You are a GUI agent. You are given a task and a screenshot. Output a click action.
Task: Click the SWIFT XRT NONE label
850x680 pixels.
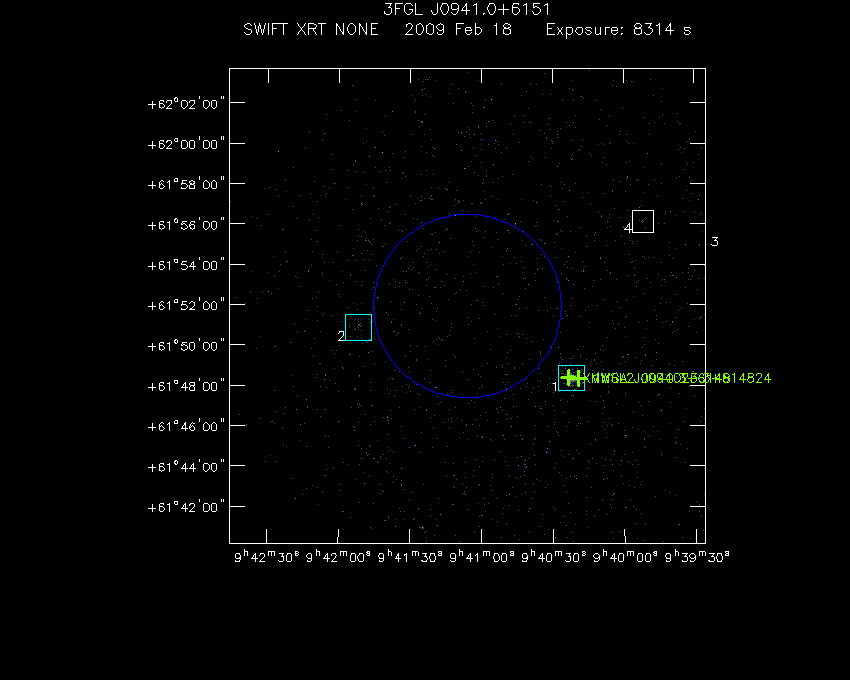point(311,29)
